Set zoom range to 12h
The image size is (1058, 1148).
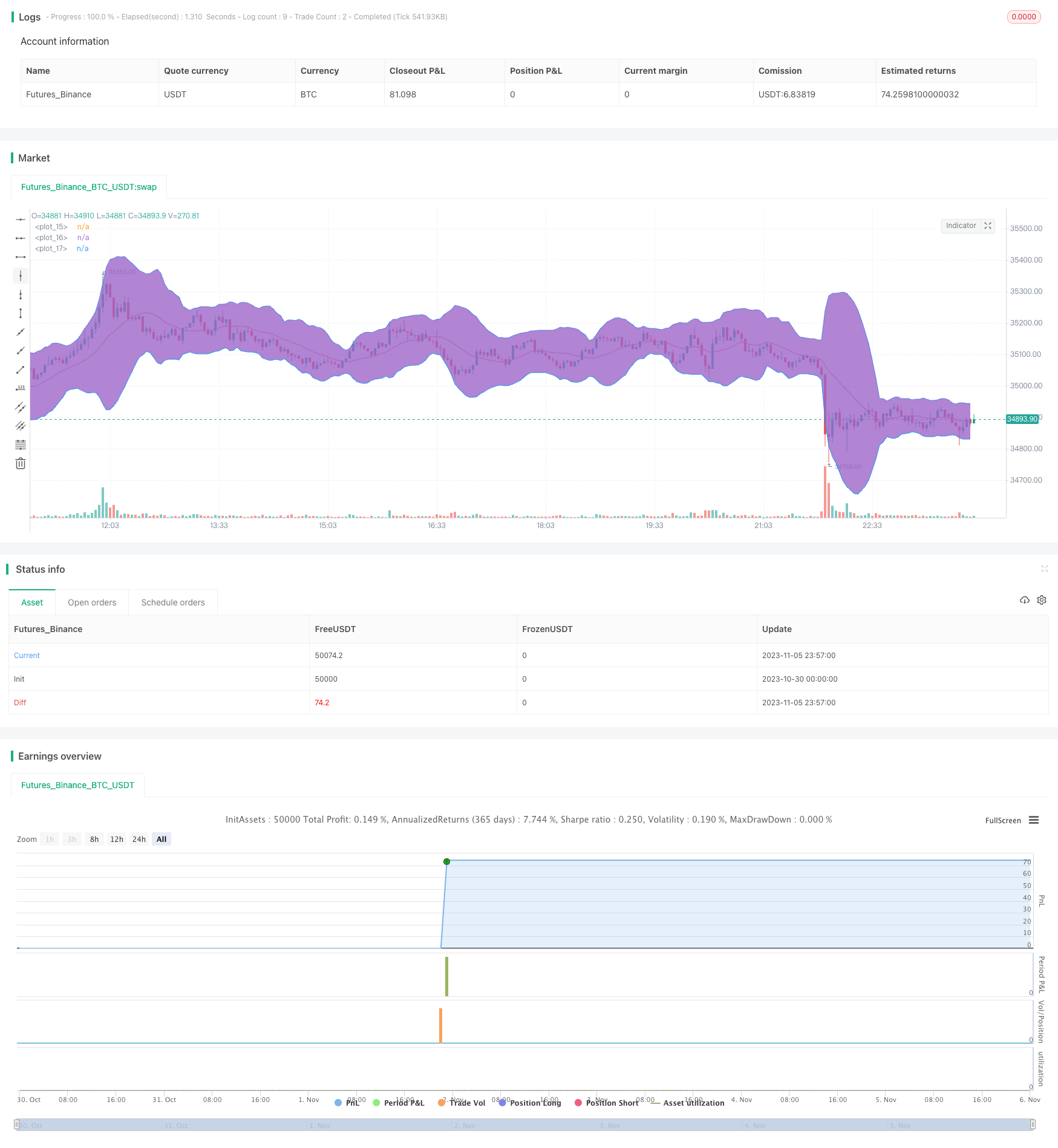pos(117,839)
